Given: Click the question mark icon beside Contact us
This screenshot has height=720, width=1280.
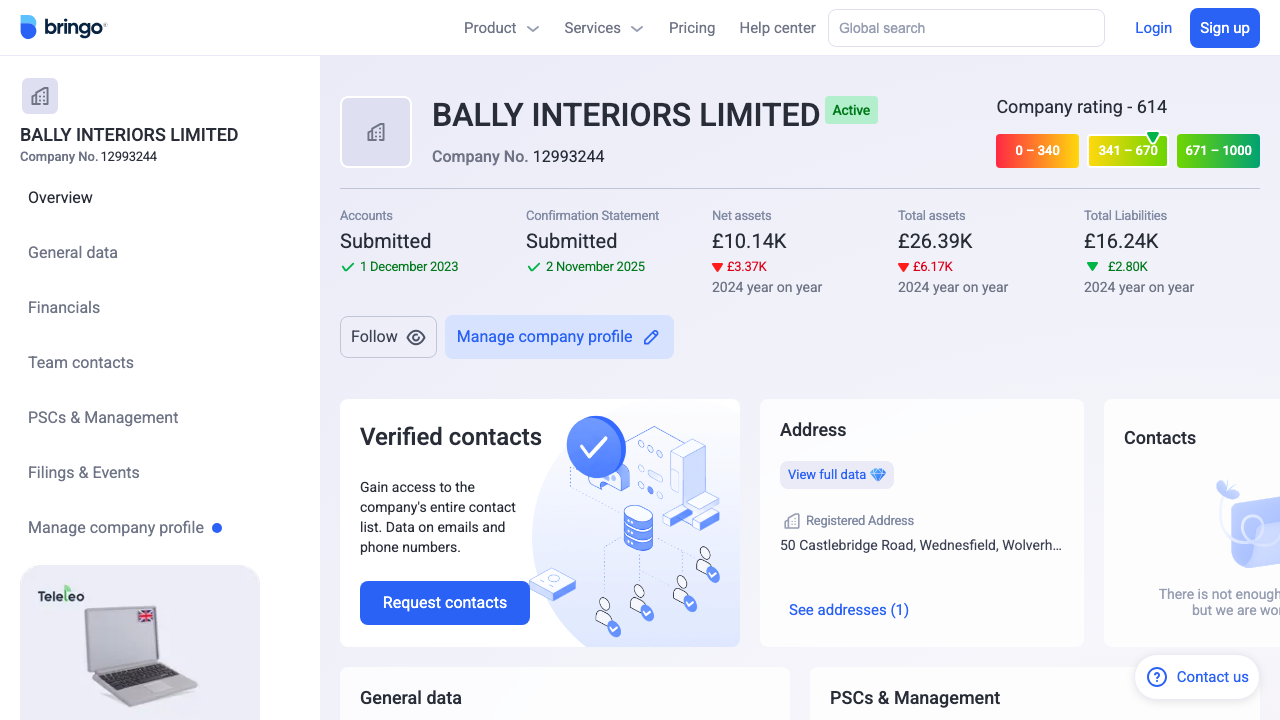Looking at the screenshot, I should click(x=1156, y=677).
